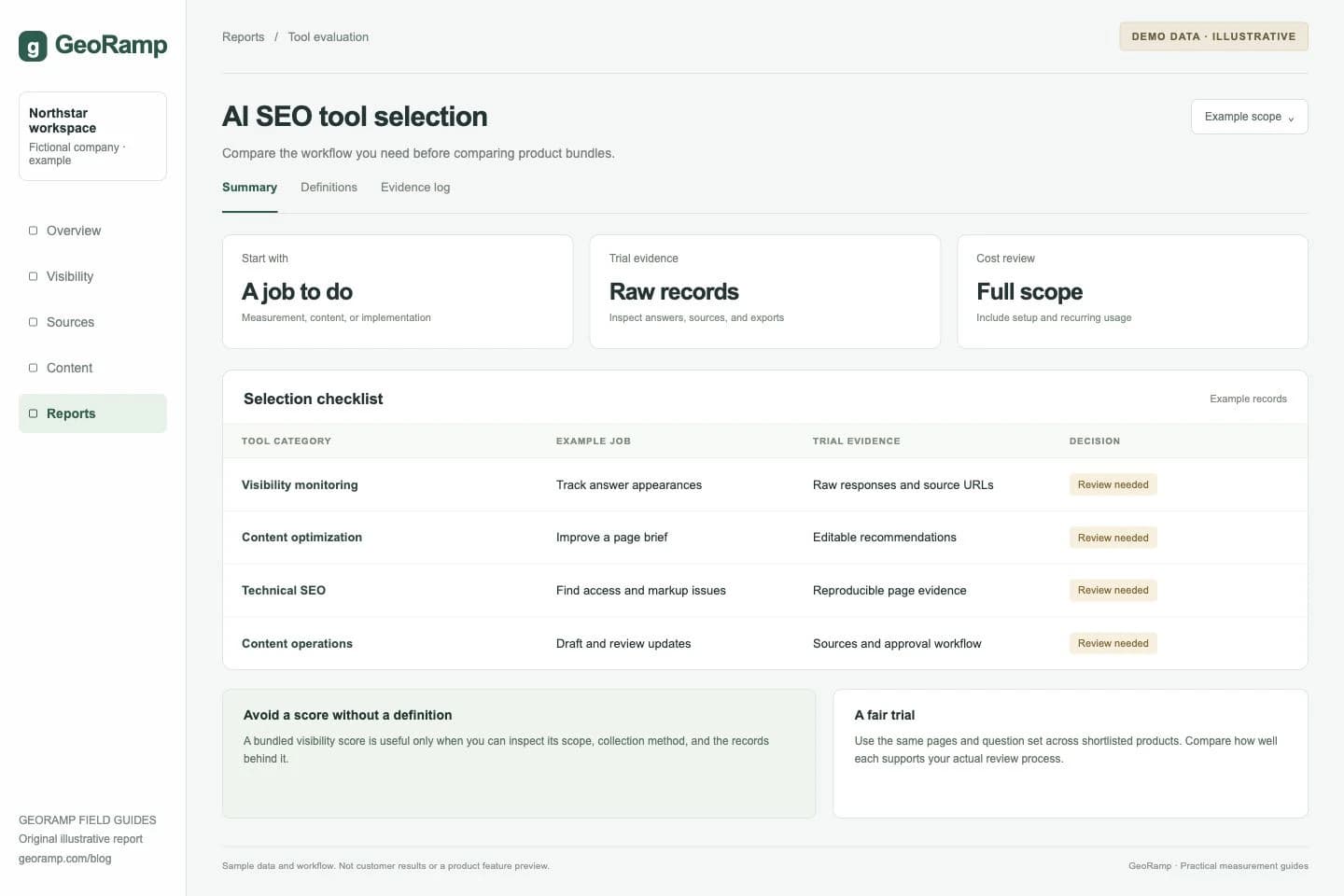
Task: Click Raw responses and source URLs
Action: pos(903,484)
